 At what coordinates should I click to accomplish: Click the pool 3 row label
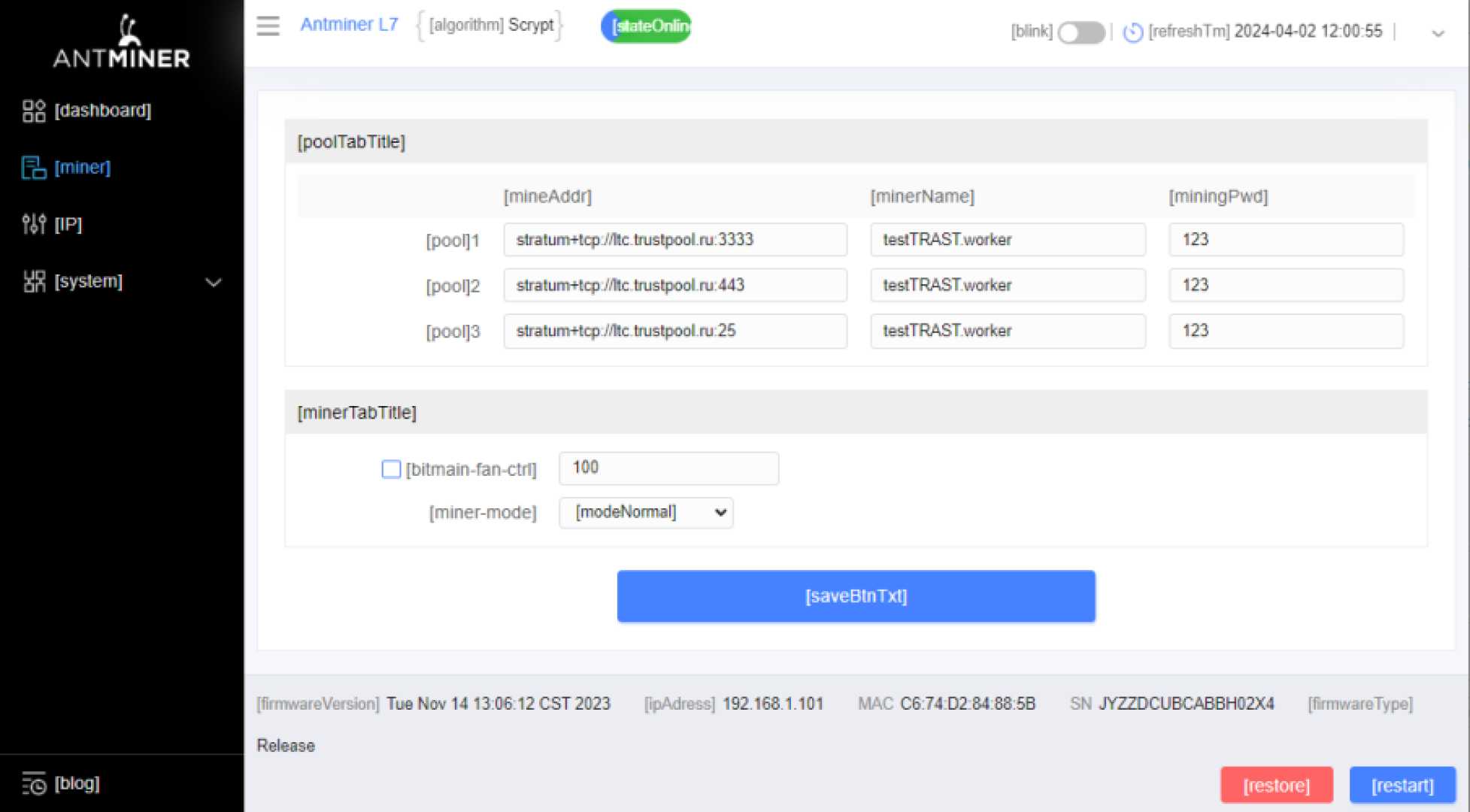pos(453,332)
